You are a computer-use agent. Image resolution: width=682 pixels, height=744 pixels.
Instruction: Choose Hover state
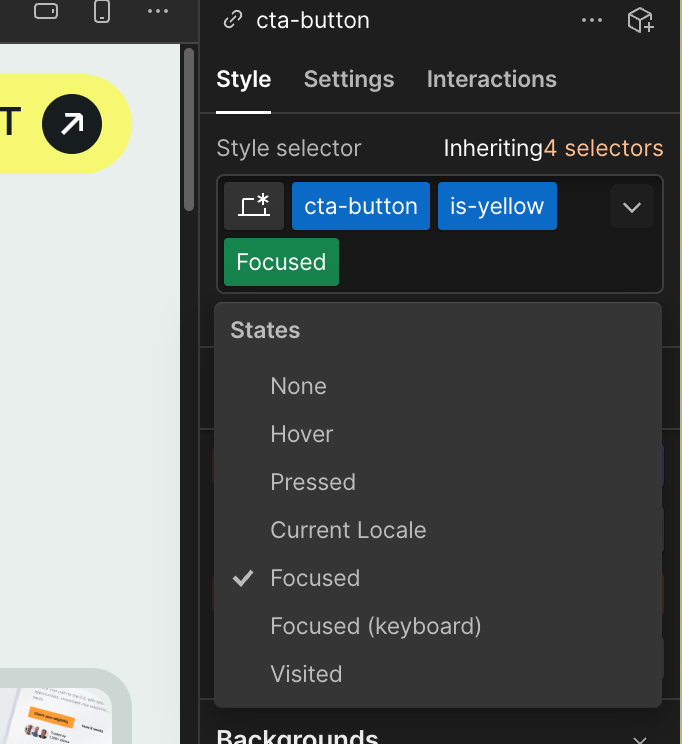438,434
